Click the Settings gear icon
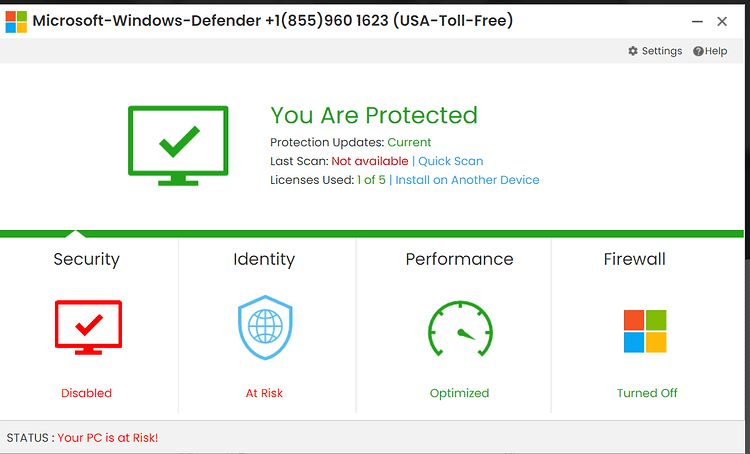 pyautogui.click(x=633, y=51)
